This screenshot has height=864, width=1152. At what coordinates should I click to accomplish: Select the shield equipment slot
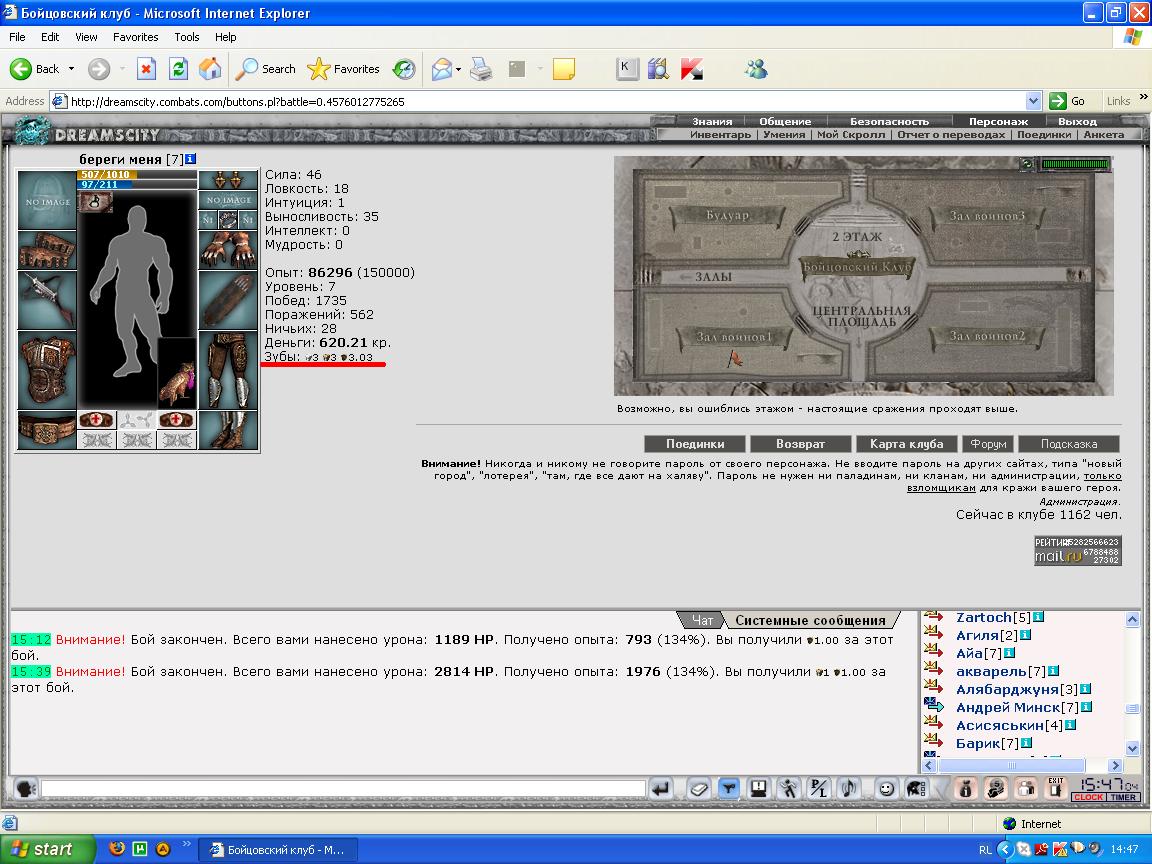click(228, 300)
